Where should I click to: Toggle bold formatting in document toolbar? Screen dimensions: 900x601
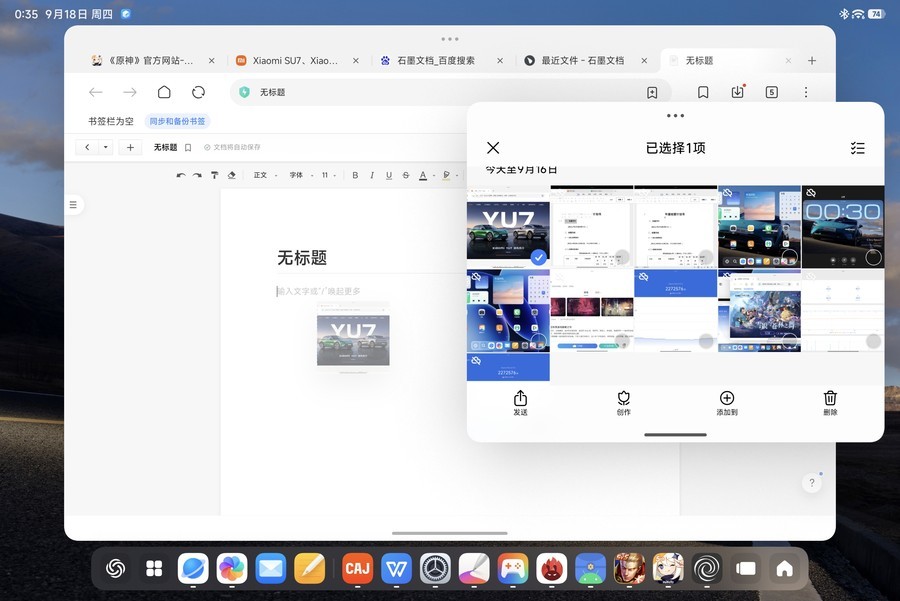pos(355,175)
